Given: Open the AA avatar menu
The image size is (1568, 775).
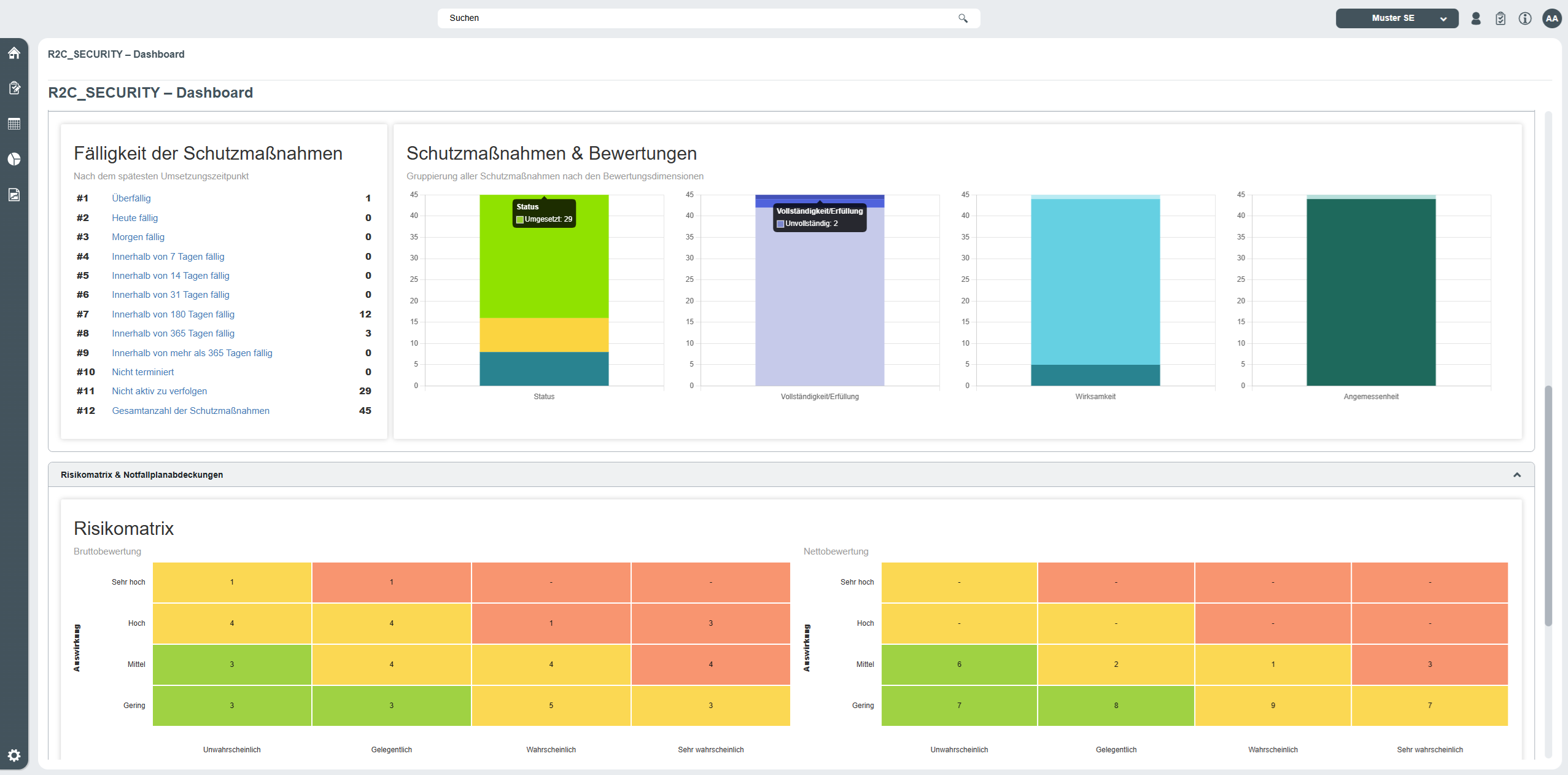Looking at the screenshot, I should (1552, 18).
